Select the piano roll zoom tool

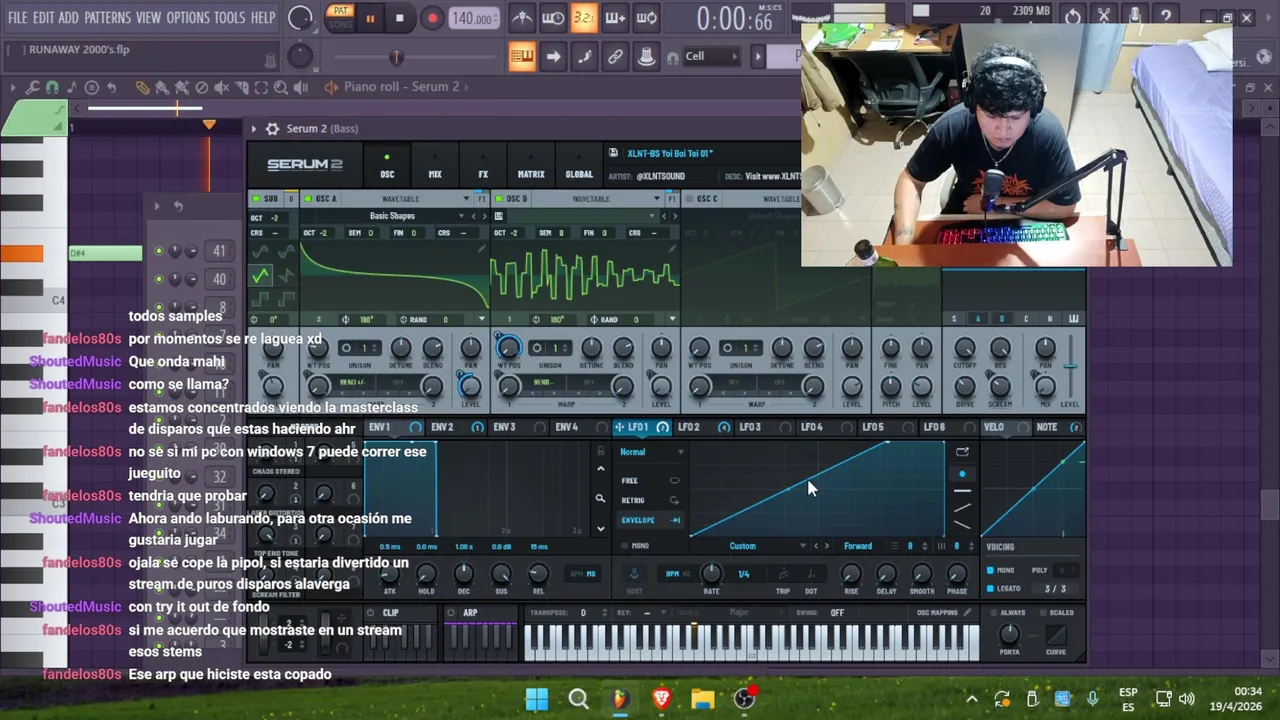[281, 87]
